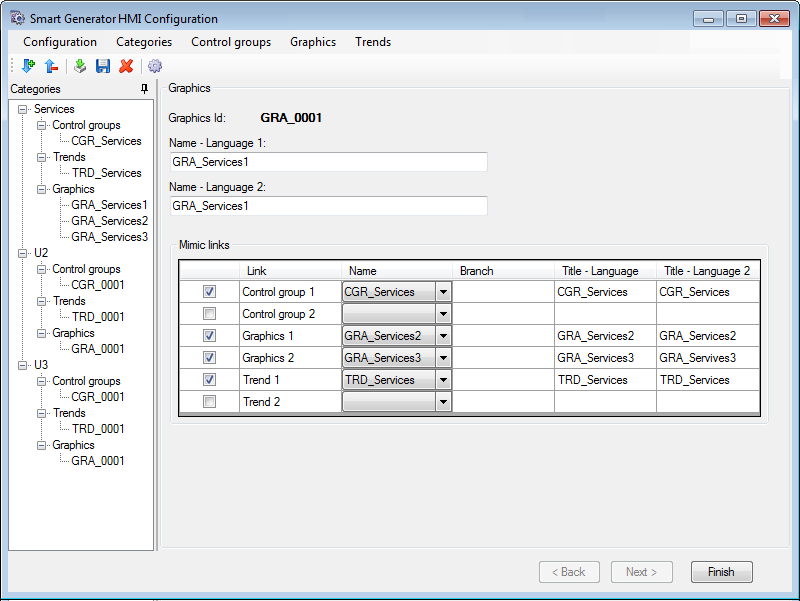
Task: Pin the Categories panel with pushpin icon
Action: tap(145, 89)
